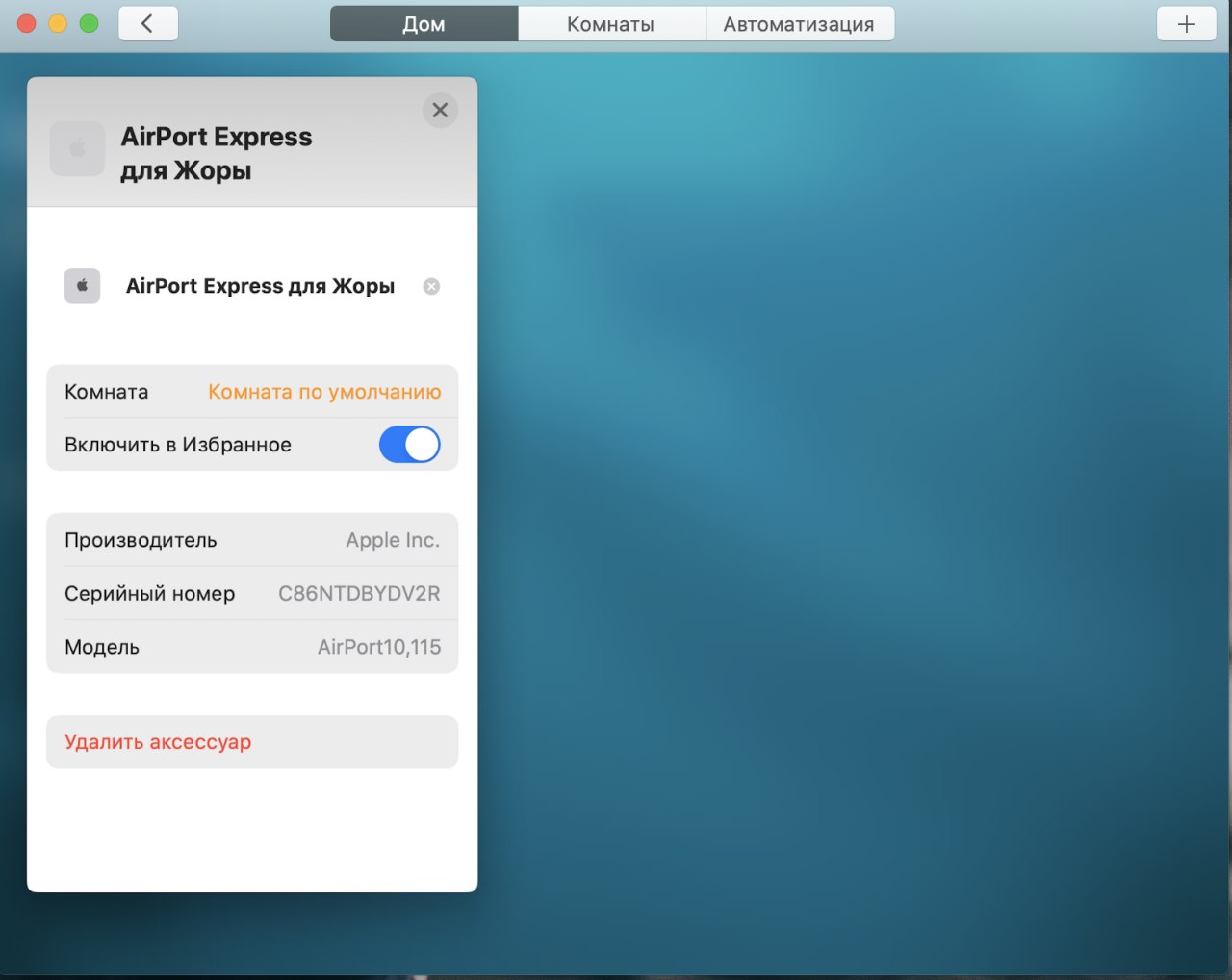Image resolution: width=1232 pixels, height=980 pixels.
Task: Edit the AirPort Express для Жоры name field
Action: pos(260,286)
